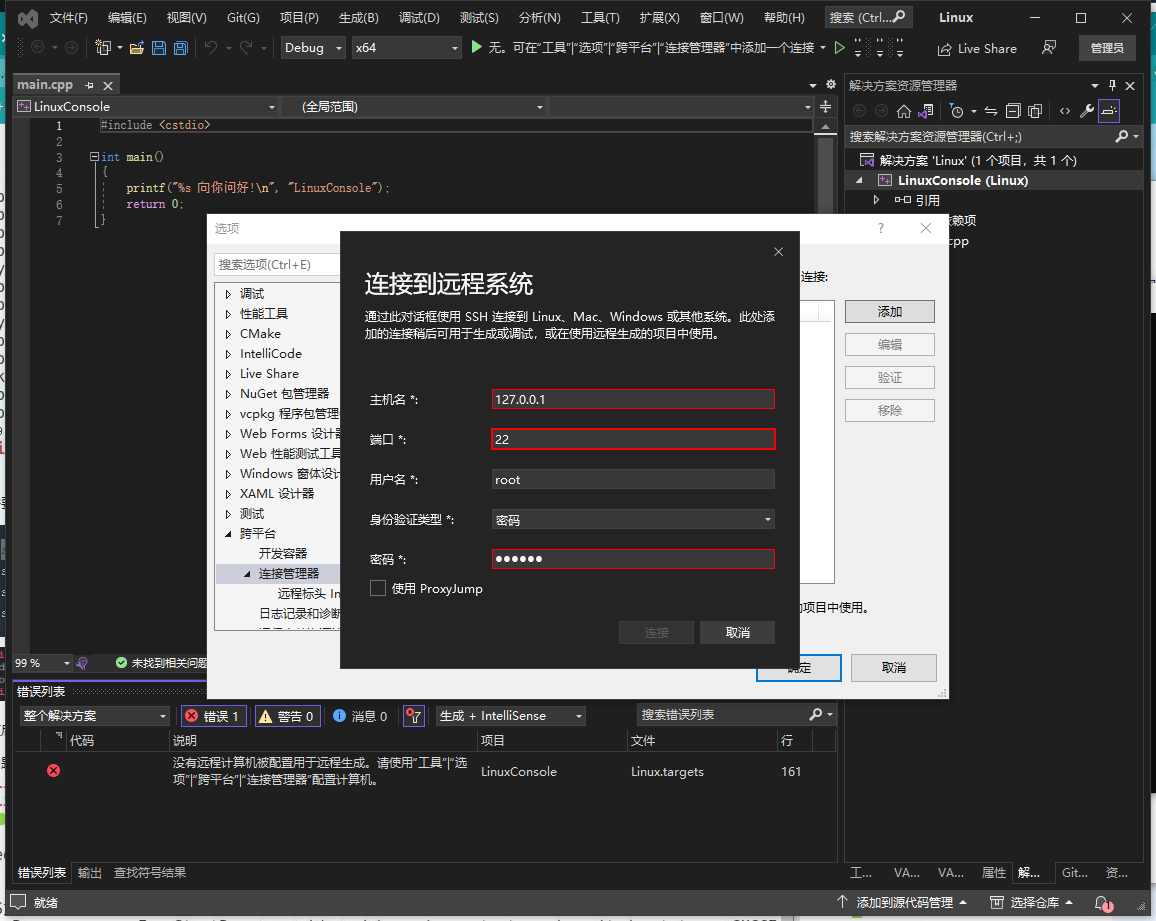Toggle the Preview Selected Items icon
The height and width of the screenshot is (921, 1156).
[x=1109, y=111]
